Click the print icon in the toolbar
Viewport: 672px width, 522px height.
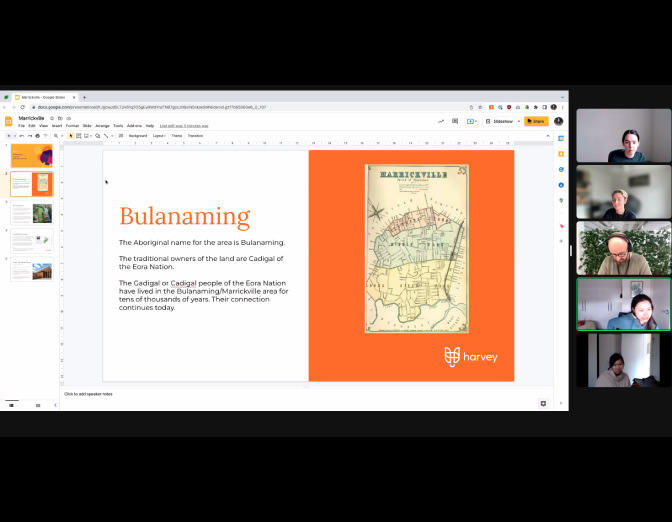coord(37,135)
